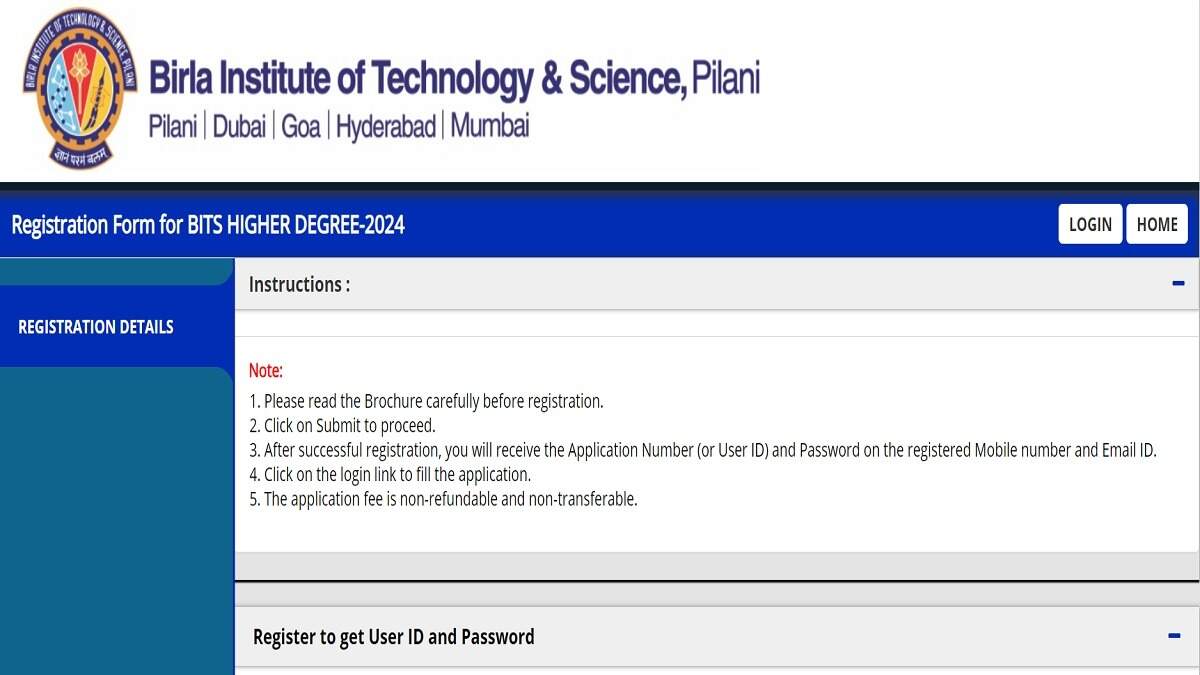1200x675 pixels.
Task: Collapse the Register to get User ID section
Action: (1175, 636)
